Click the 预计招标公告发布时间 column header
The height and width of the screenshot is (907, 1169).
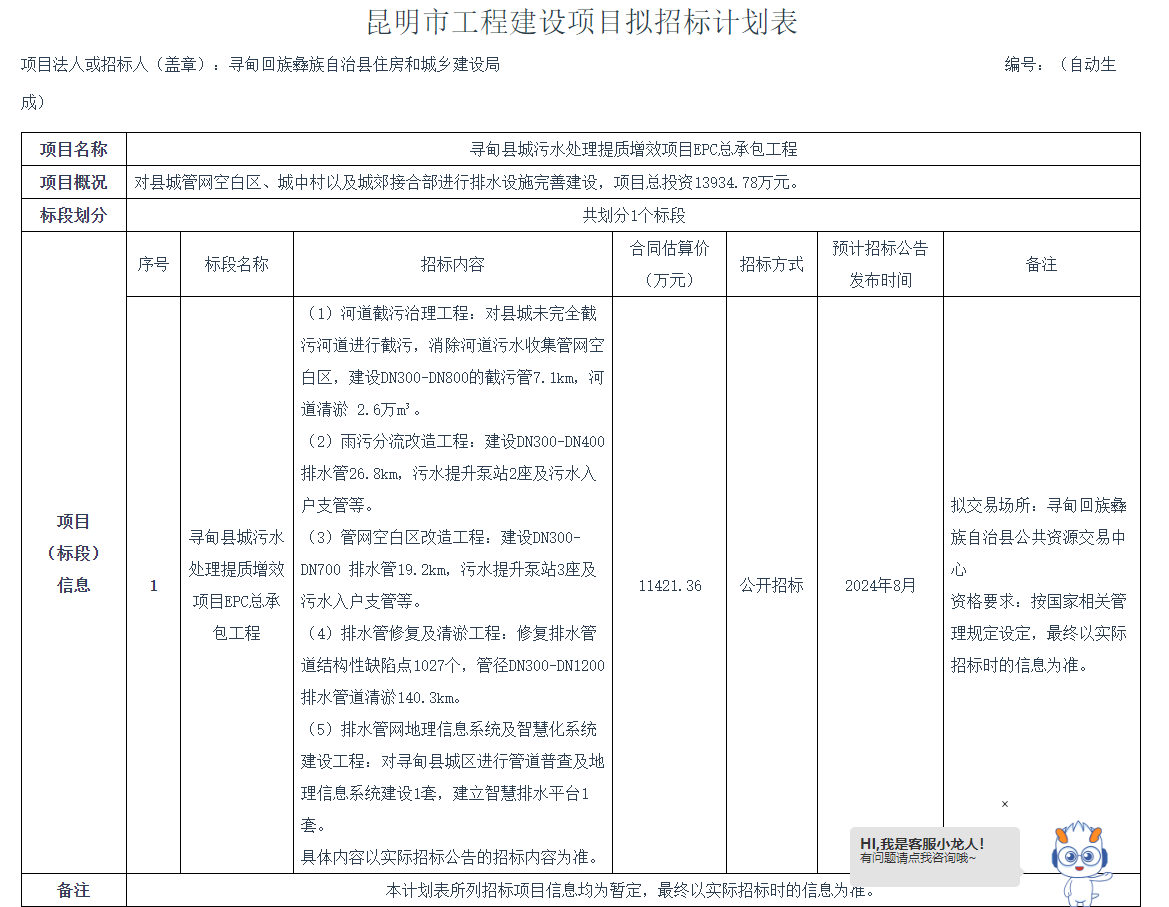pyautogui.click(x=880, y=265)
